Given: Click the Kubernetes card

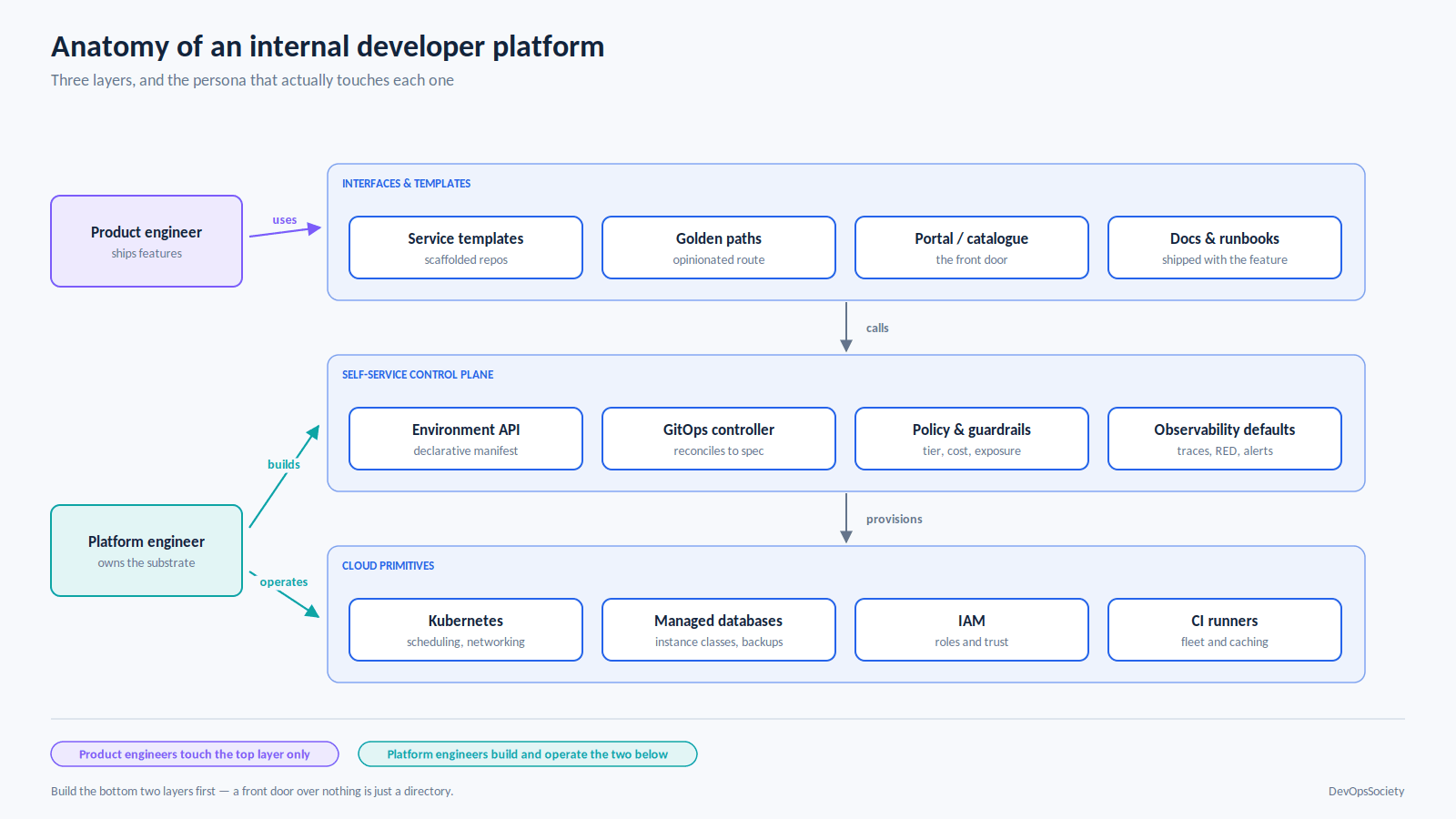Looking at the screenshot, I should [466, 630].
